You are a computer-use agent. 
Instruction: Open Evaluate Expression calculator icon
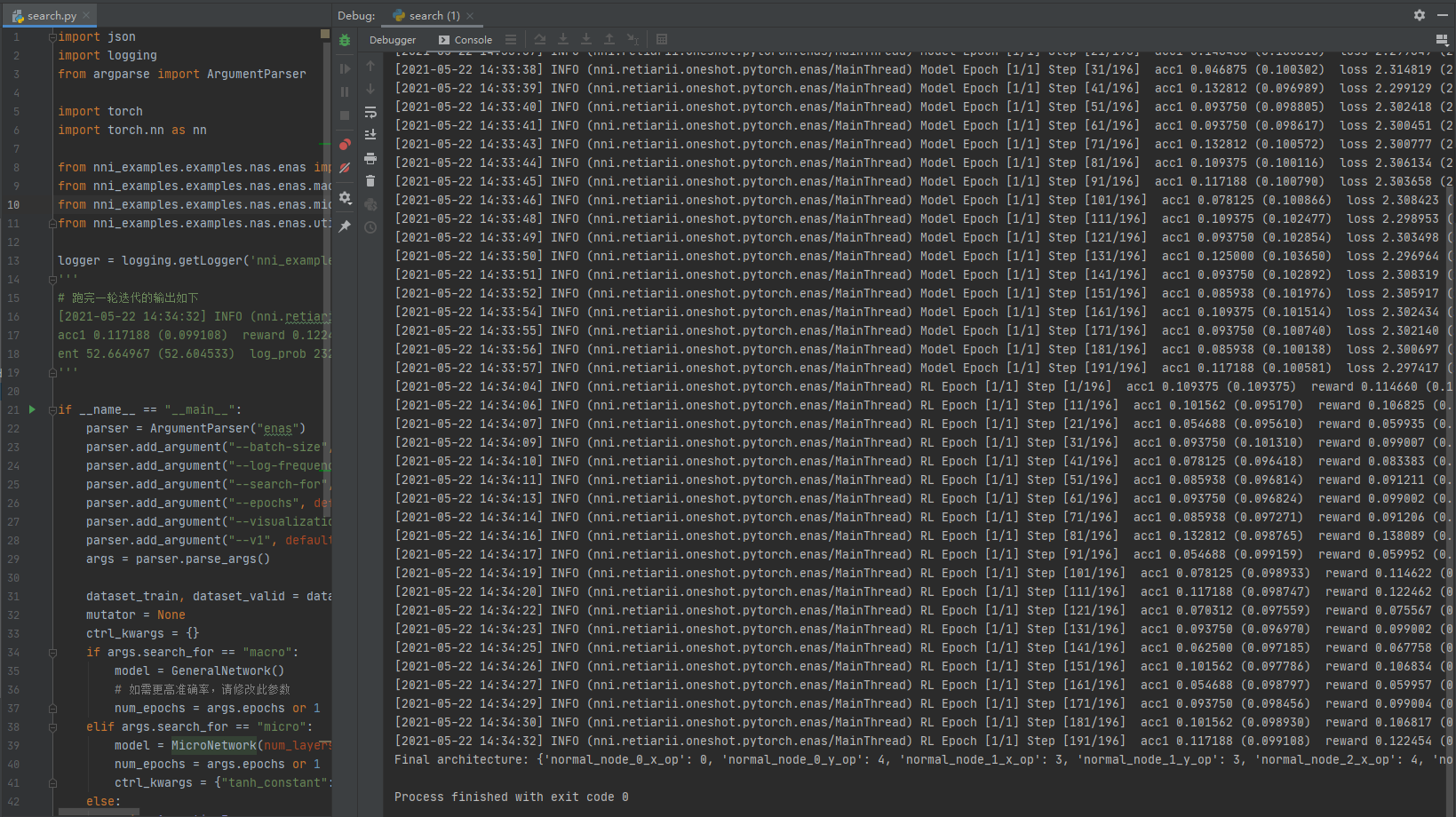point(662,39)
